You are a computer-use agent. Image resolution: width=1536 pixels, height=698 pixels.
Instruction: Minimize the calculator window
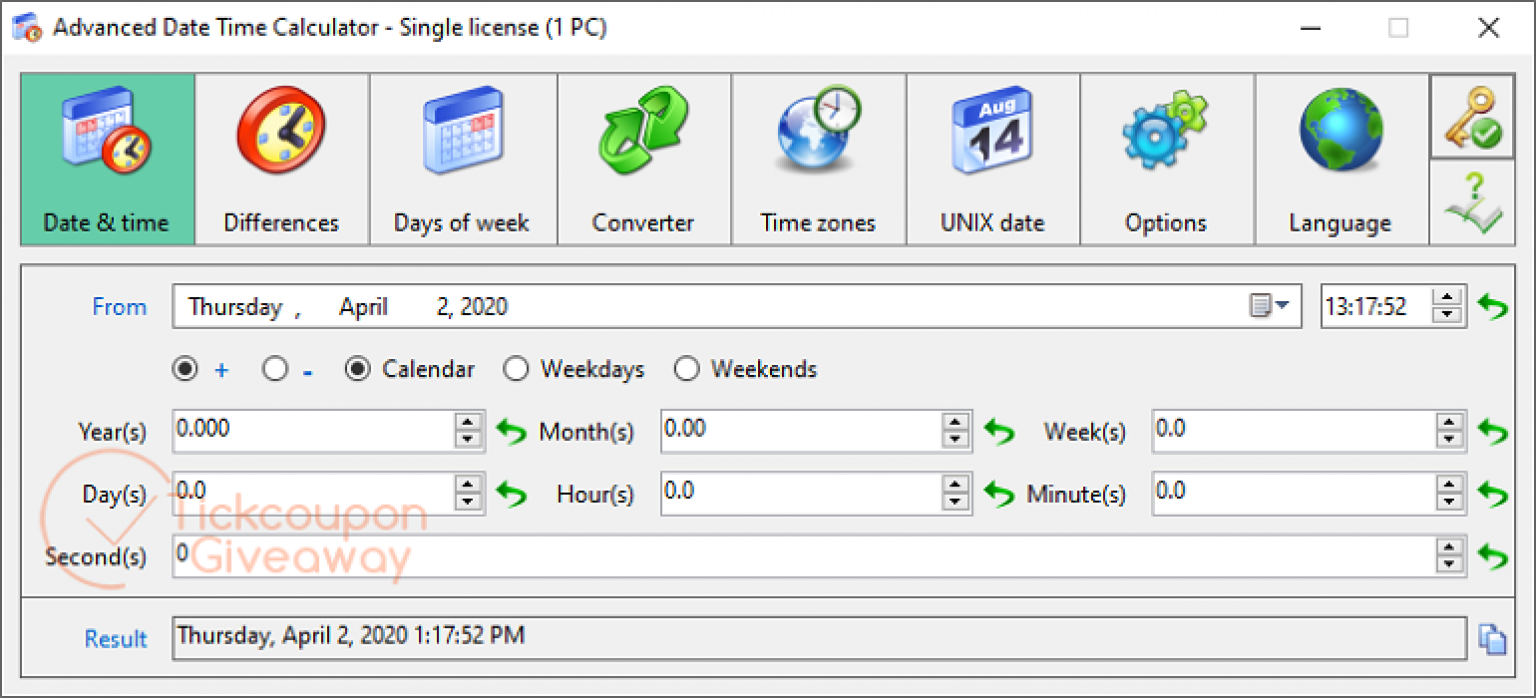pos(1309,28)
